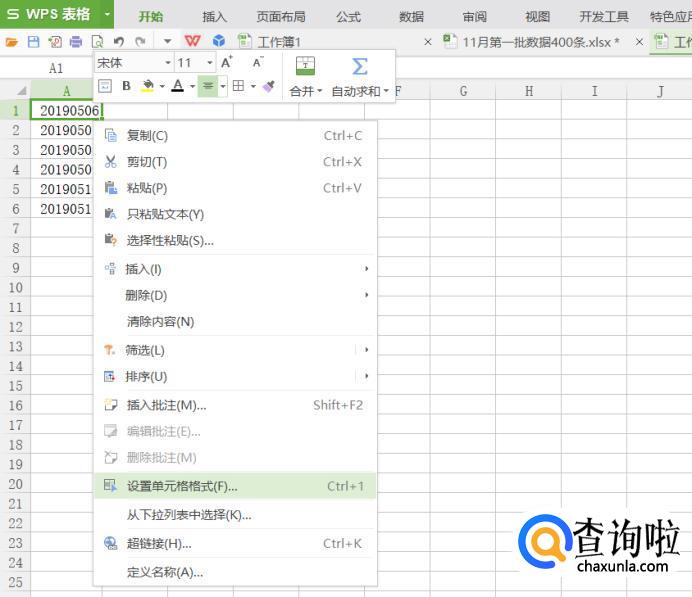
Task: Choose 清除内容(N) menu entry
Action: [235, 321]
